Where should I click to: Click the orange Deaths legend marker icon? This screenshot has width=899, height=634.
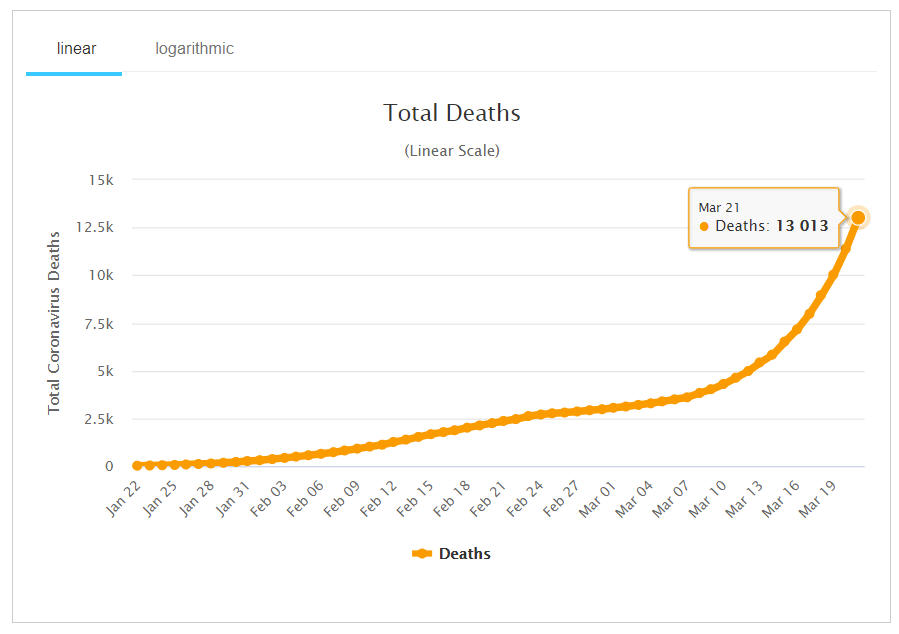421,553
